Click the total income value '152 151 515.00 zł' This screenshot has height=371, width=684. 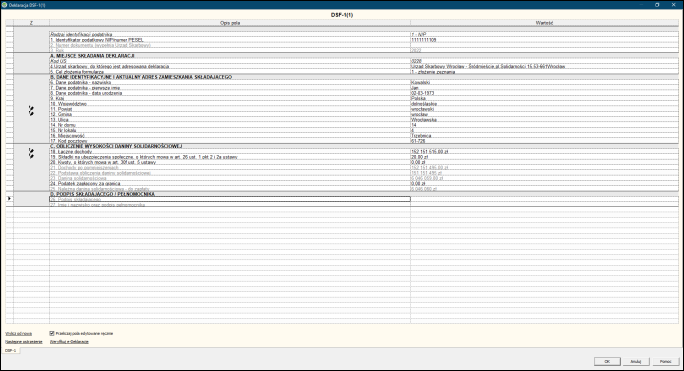(x=430, y=151)
